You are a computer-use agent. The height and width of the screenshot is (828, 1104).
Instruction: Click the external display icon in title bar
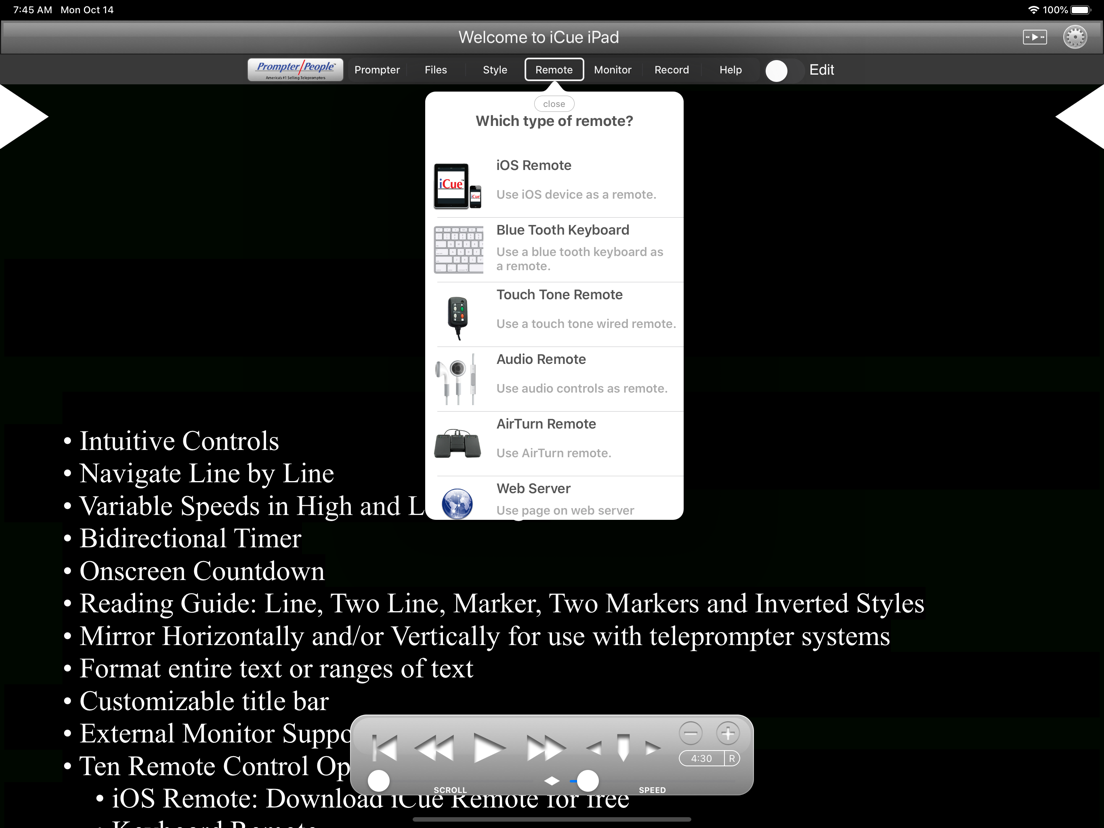click(x=1034, y=37)
